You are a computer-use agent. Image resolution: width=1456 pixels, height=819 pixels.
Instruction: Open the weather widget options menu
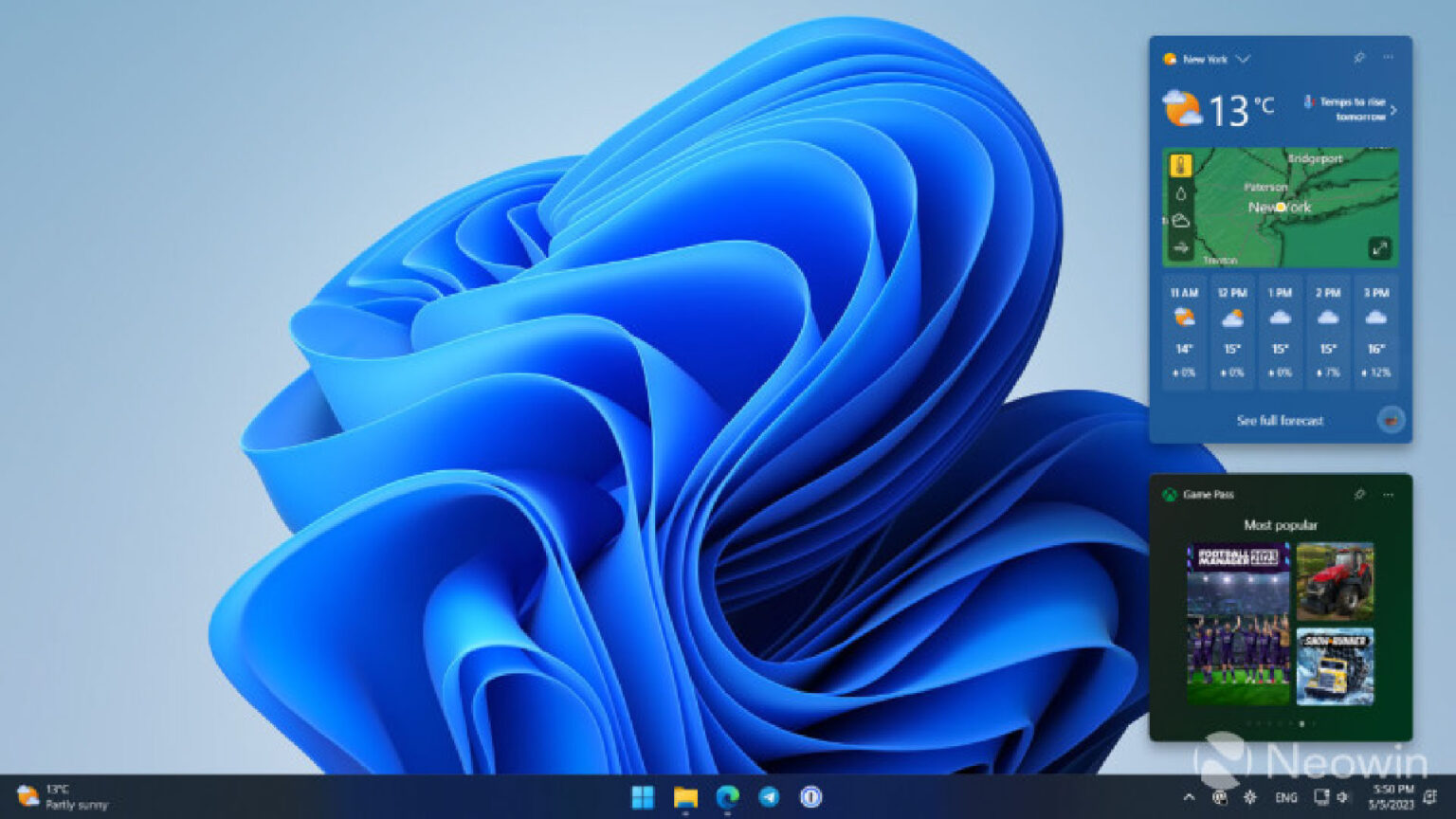tap(1389, 60)
